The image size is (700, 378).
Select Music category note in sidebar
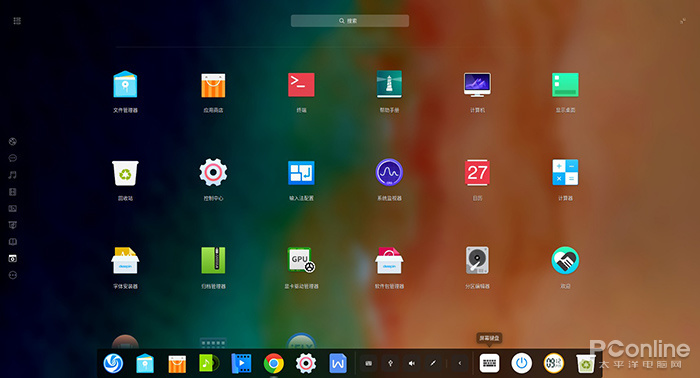click(x=12, y=175)
